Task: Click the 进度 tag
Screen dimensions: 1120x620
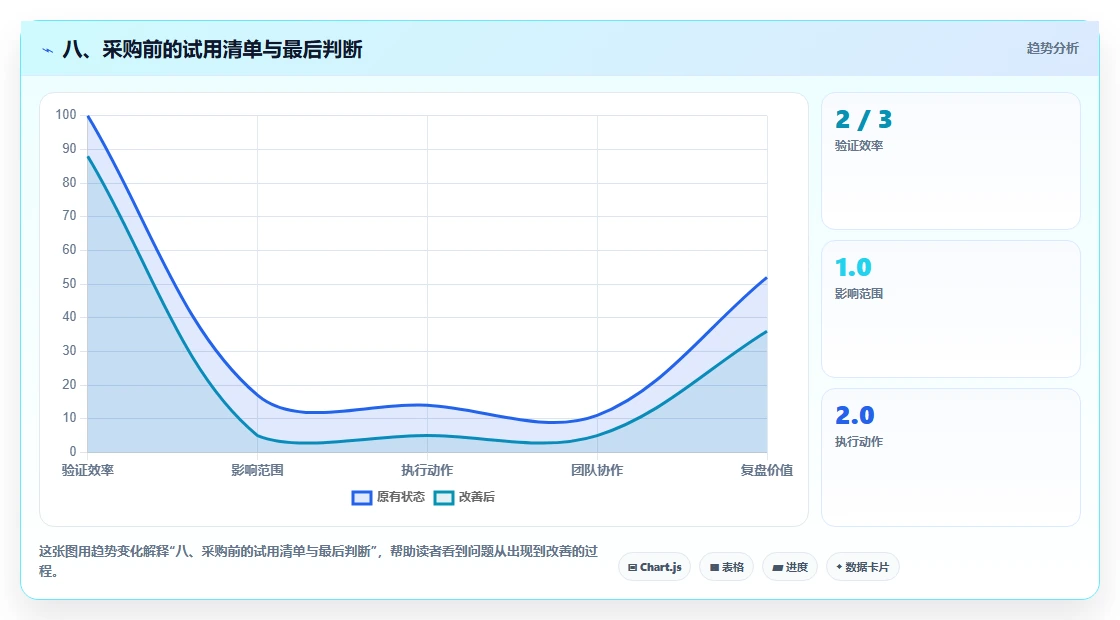Action: tap(790, 567)
